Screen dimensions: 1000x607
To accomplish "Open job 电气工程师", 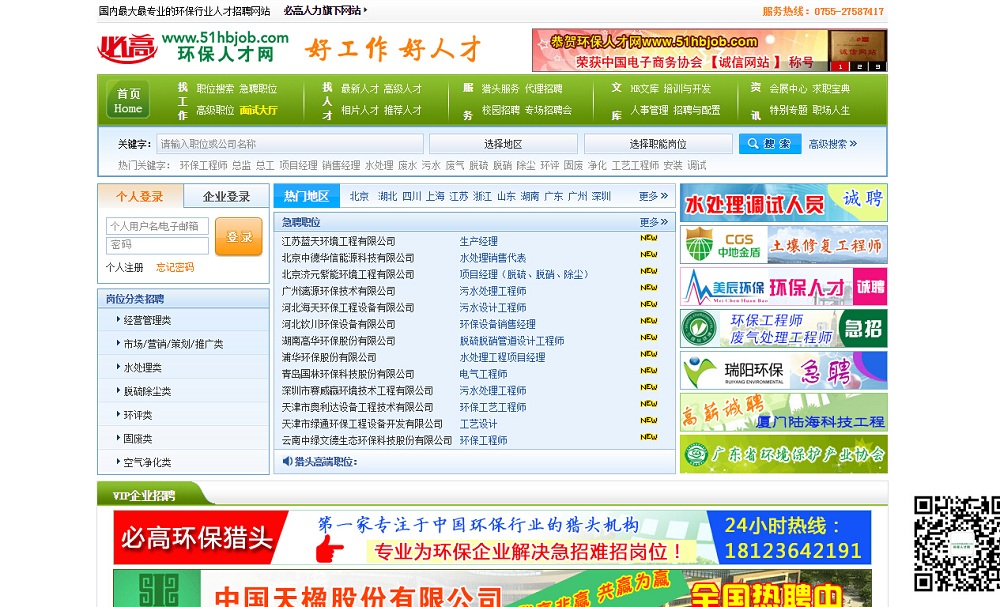I will tap(483, 374).
